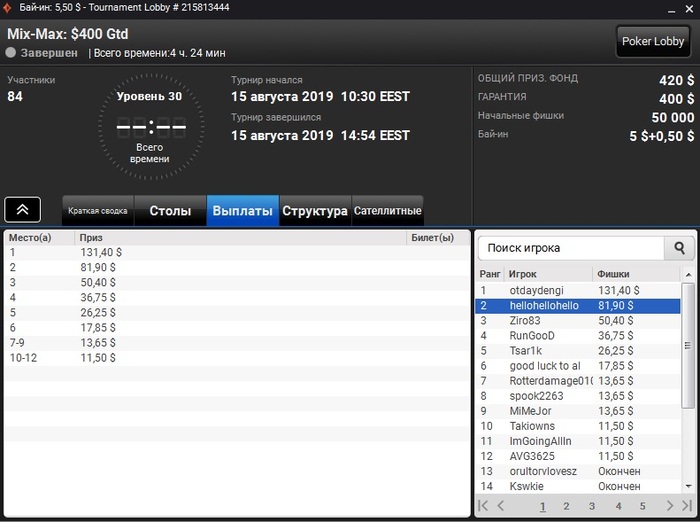The width and height of the screenshot is (700, 522).
Task: Select player good luck to al
Action: coord(578,366)
